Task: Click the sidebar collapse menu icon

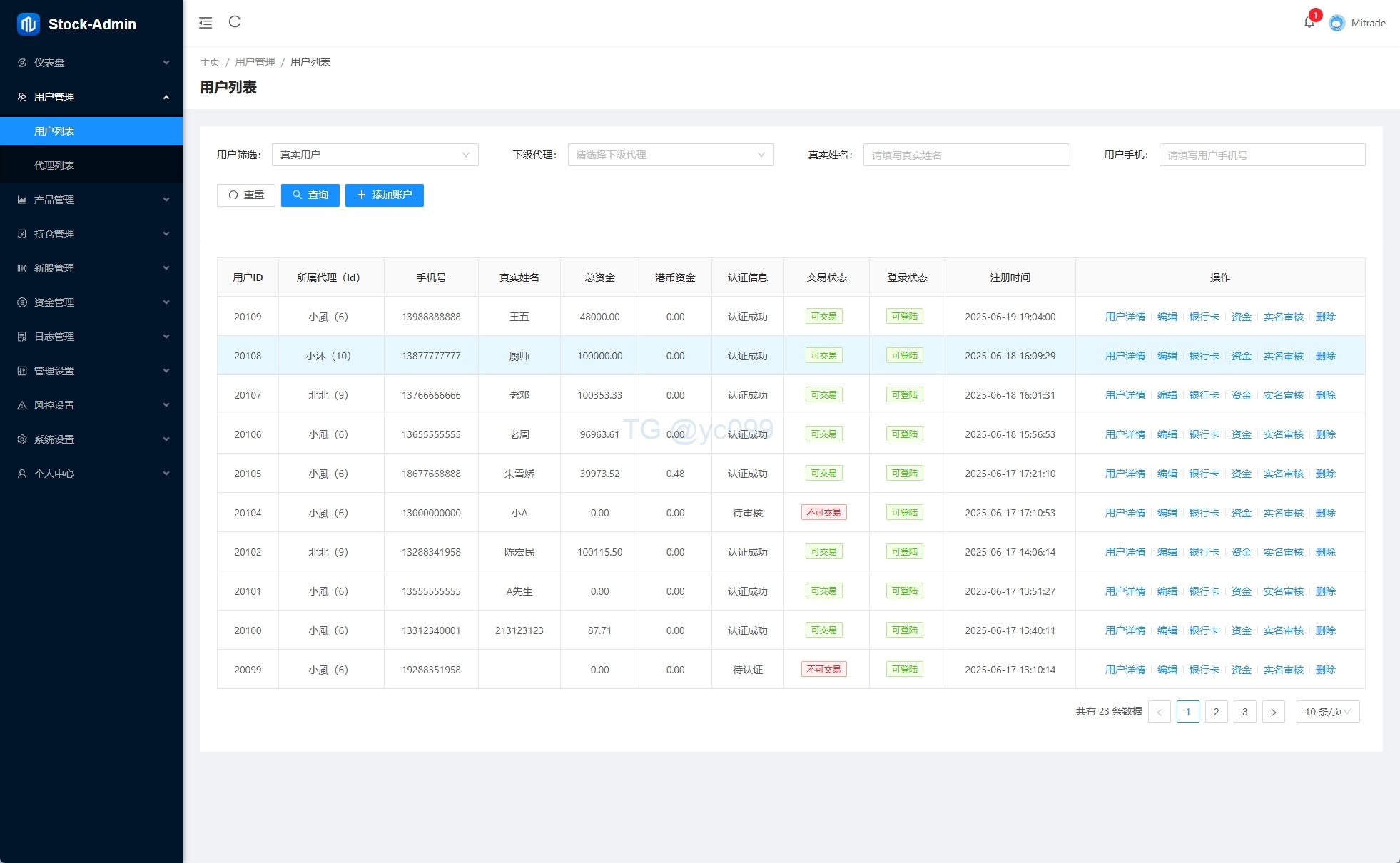Action: [206, 23]
